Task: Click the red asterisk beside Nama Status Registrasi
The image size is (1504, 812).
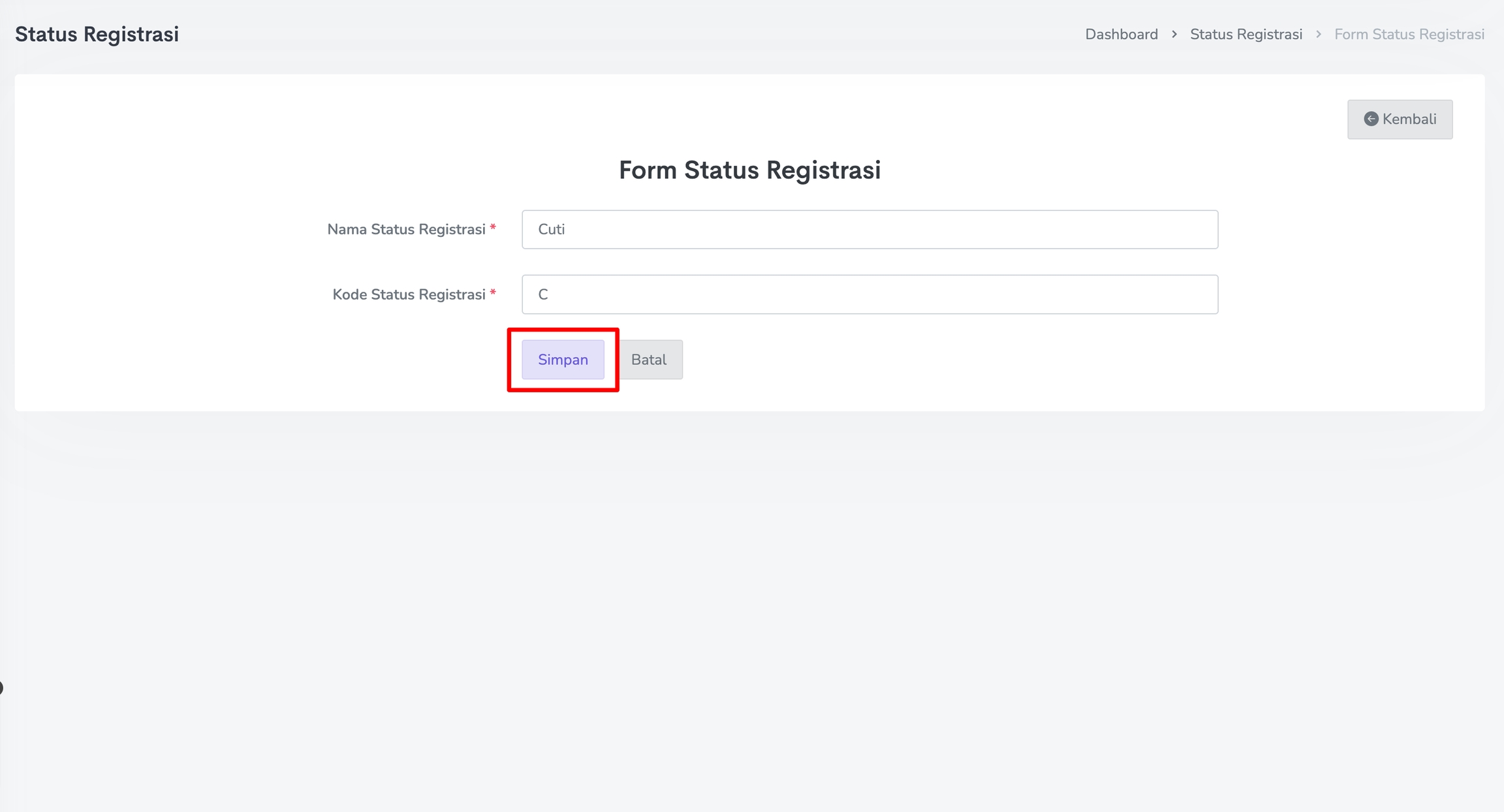Action: tap(493, 228)
